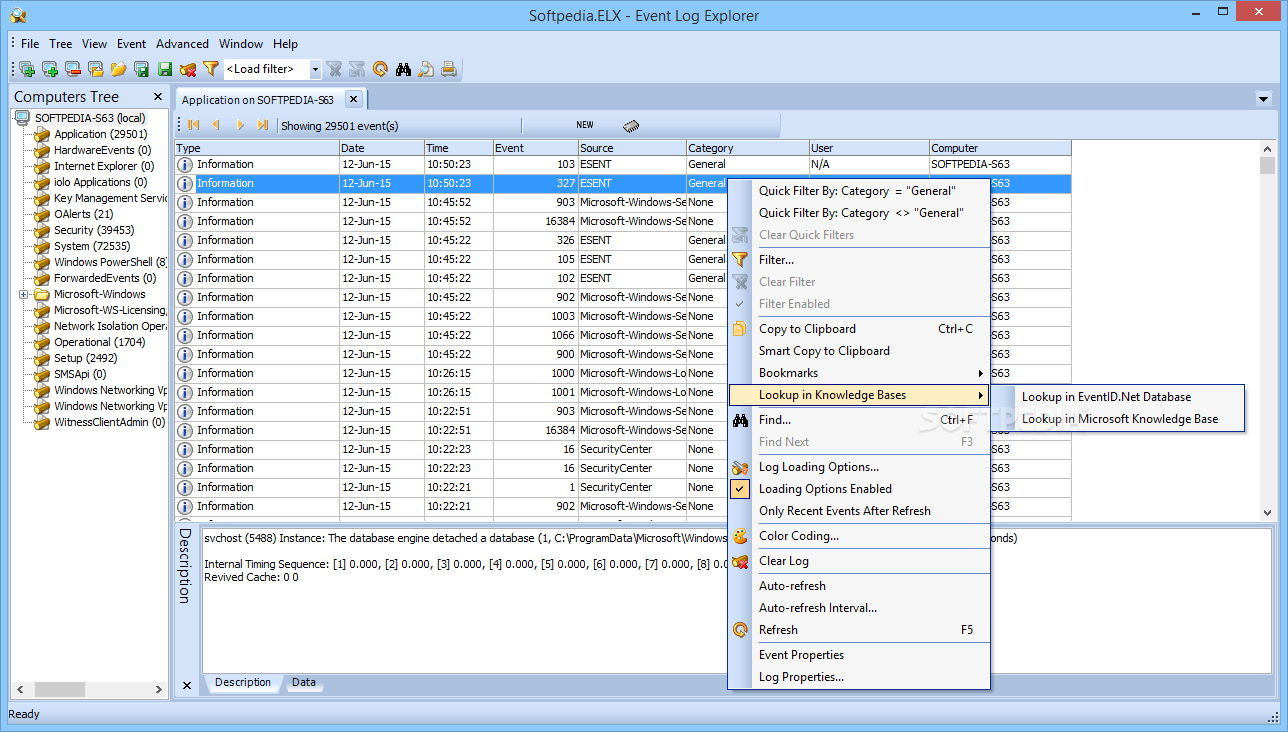
Task: Click the Filter funnel icon in toolbar
Action: pos(211,69)
